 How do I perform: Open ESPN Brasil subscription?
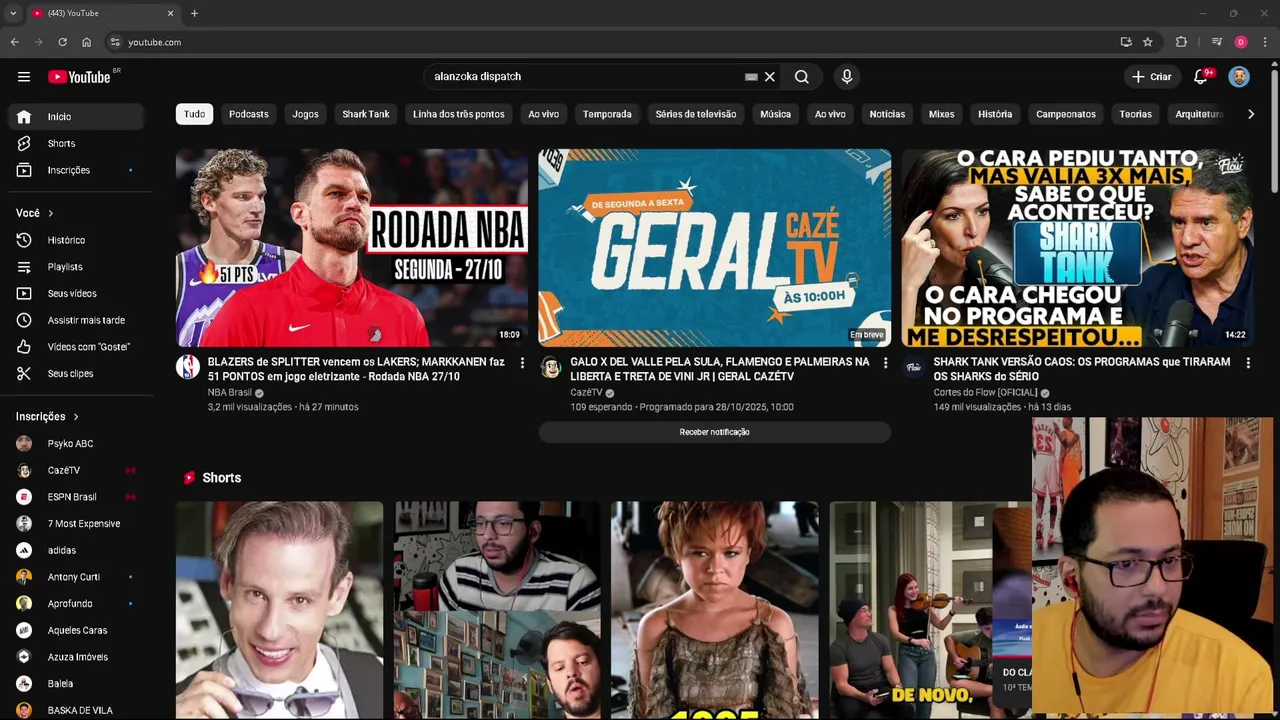[x=76, y=497]
